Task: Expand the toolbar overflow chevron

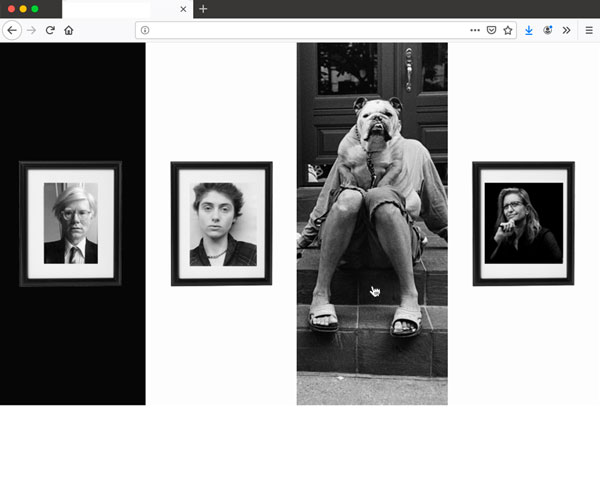Action: (x=566, y=30)
